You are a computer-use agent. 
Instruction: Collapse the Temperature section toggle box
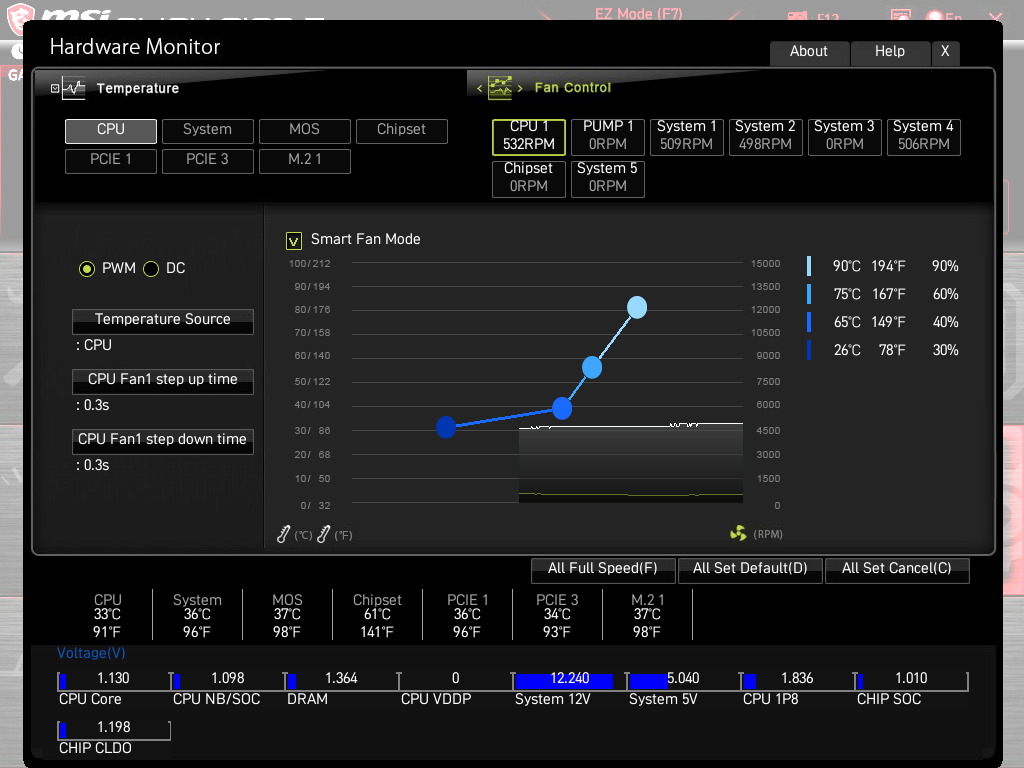[x=55, y=88]
